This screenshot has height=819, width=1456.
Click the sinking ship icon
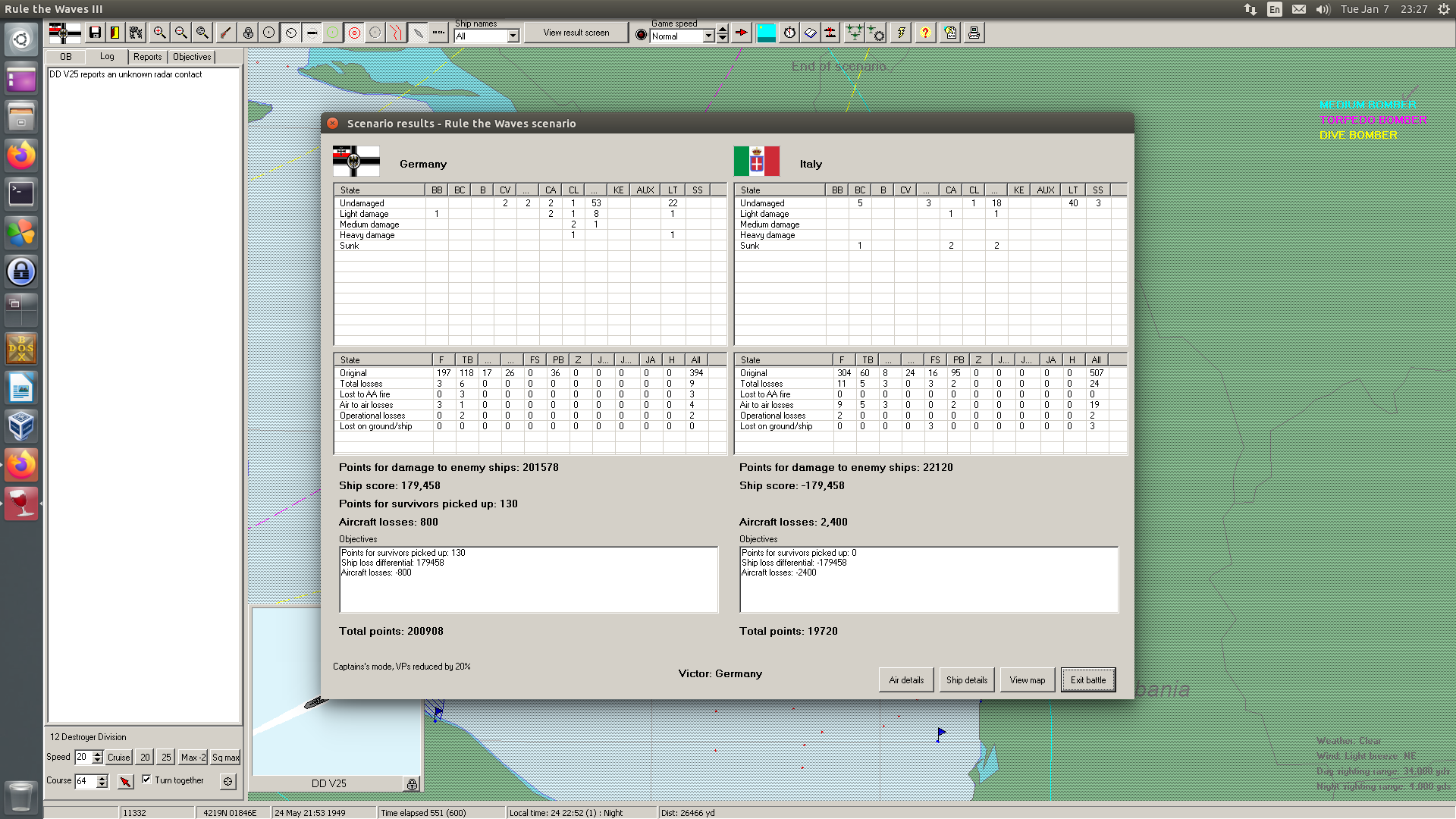[830, 33]
